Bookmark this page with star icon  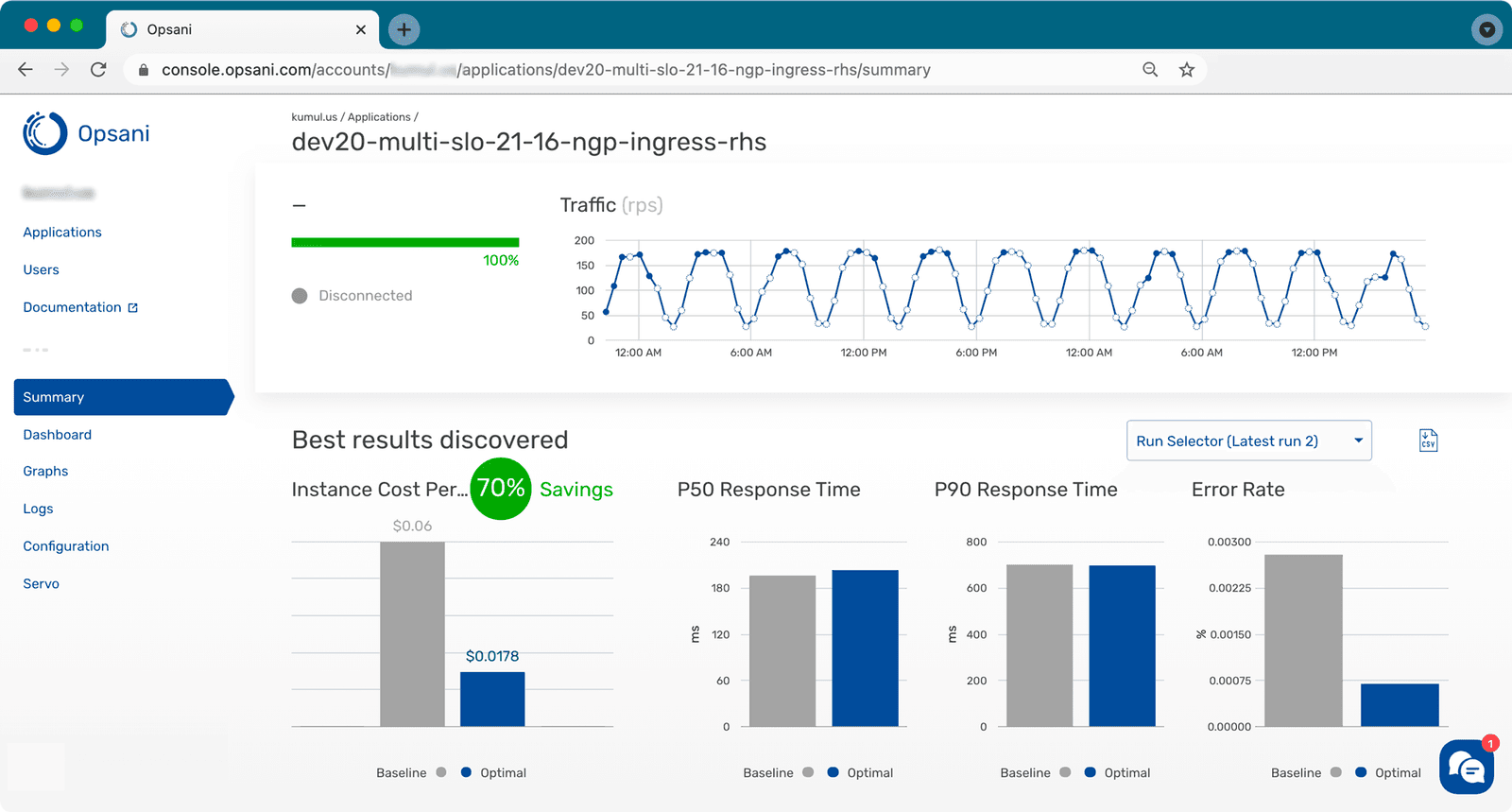1187,70
